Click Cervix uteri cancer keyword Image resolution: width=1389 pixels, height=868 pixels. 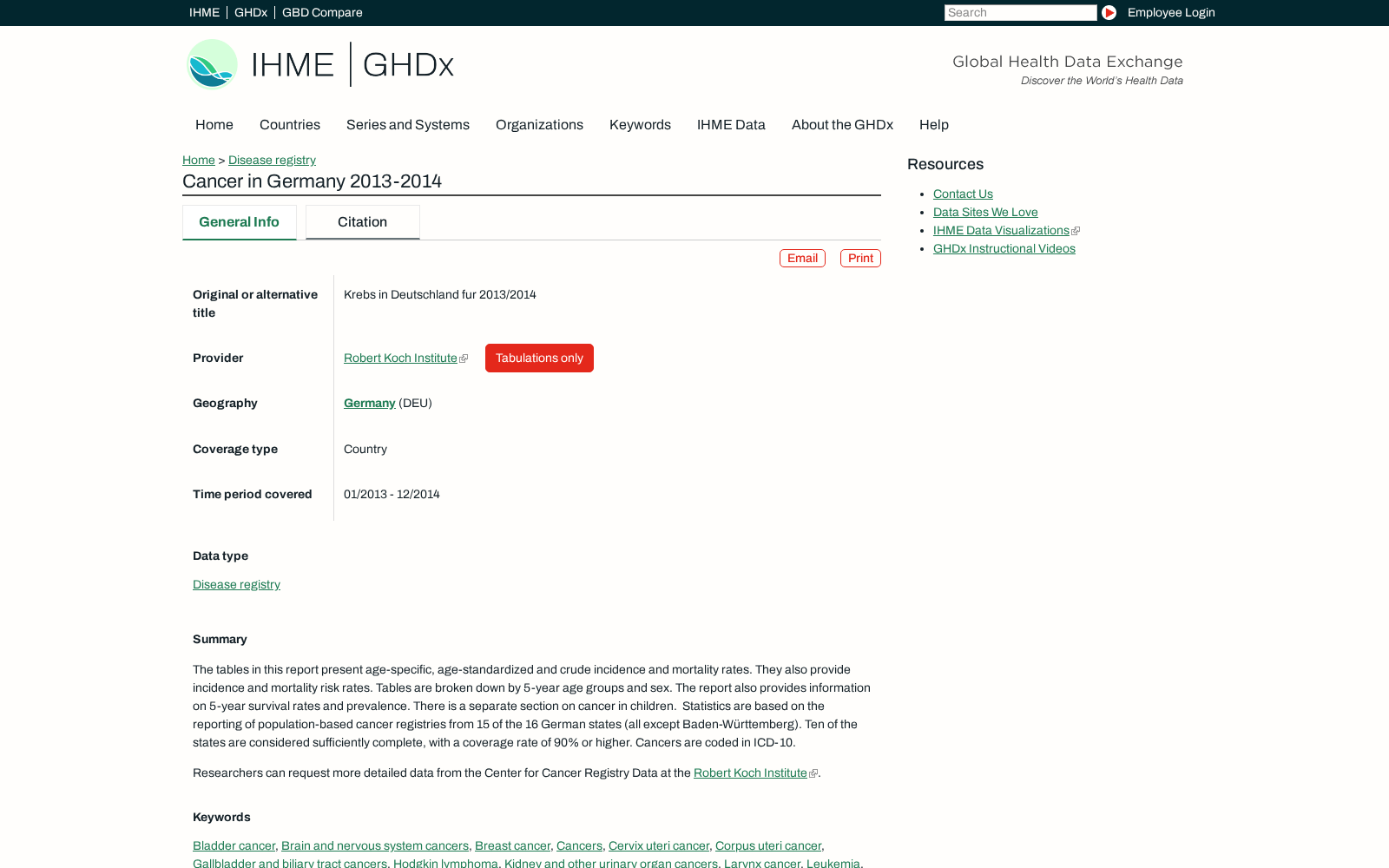[659, 845]
